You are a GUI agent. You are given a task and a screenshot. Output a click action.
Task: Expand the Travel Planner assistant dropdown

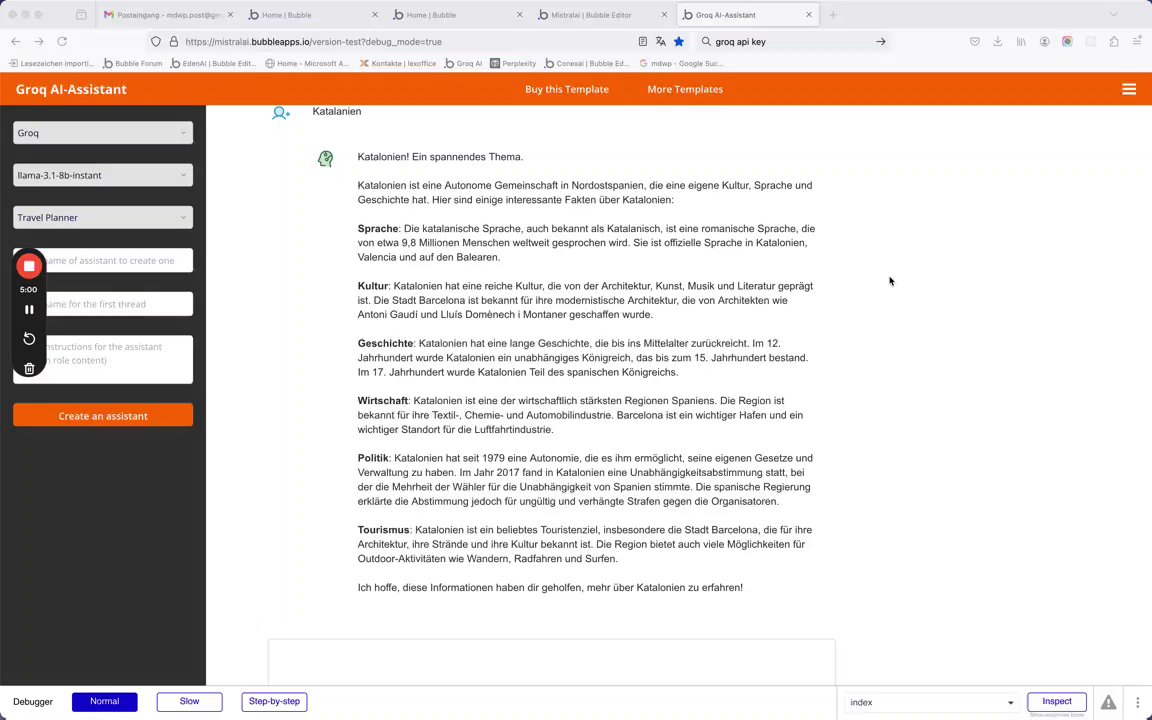(103, 217)
